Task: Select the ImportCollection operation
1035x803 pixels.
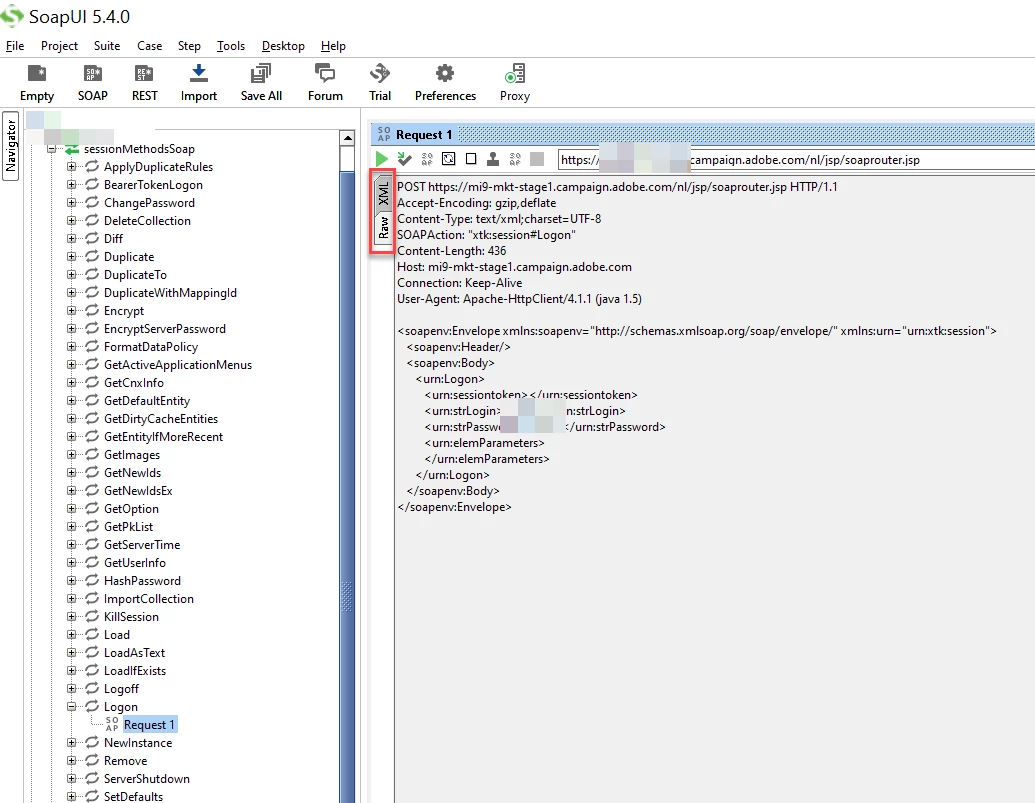Action: (x=149, y=598)
